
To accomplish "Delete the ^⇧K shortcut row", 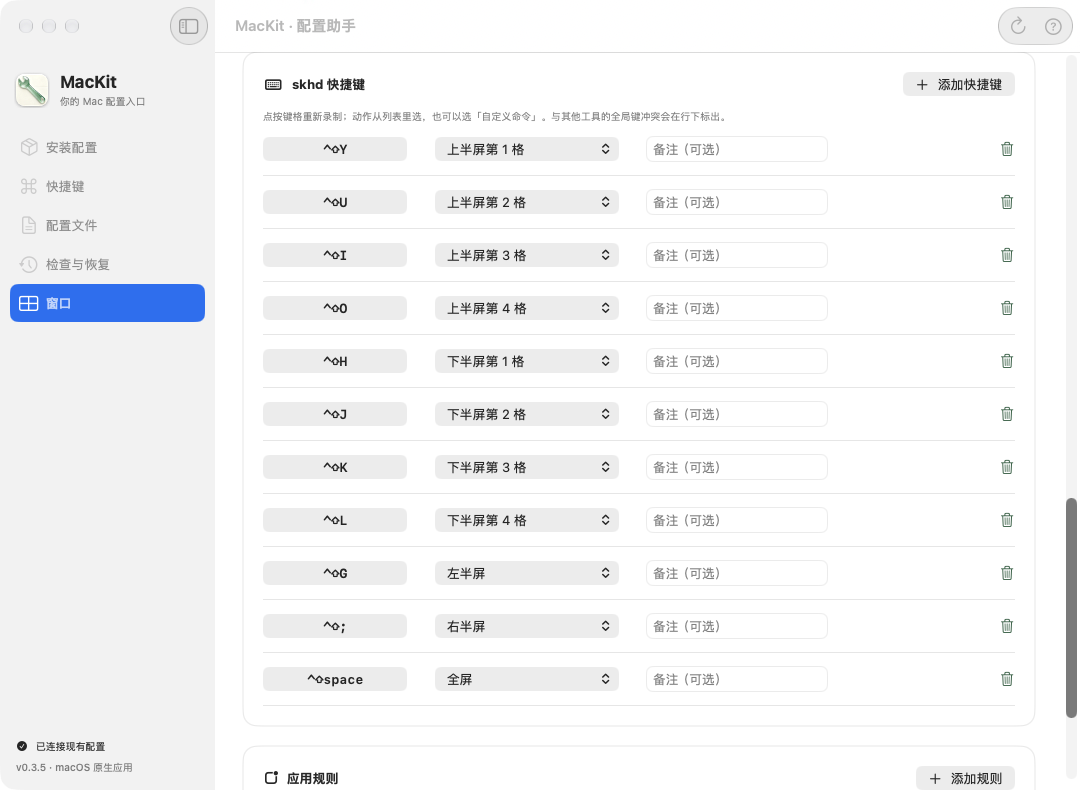I will click(1007, 467).
